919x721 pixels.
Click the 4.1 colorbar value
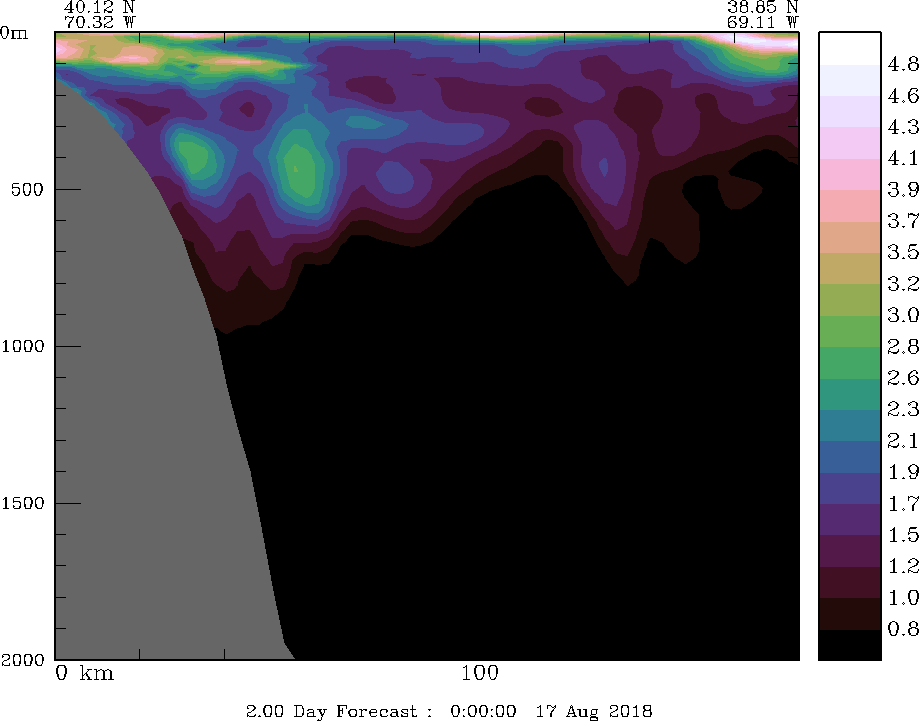(x=903, y=158)
